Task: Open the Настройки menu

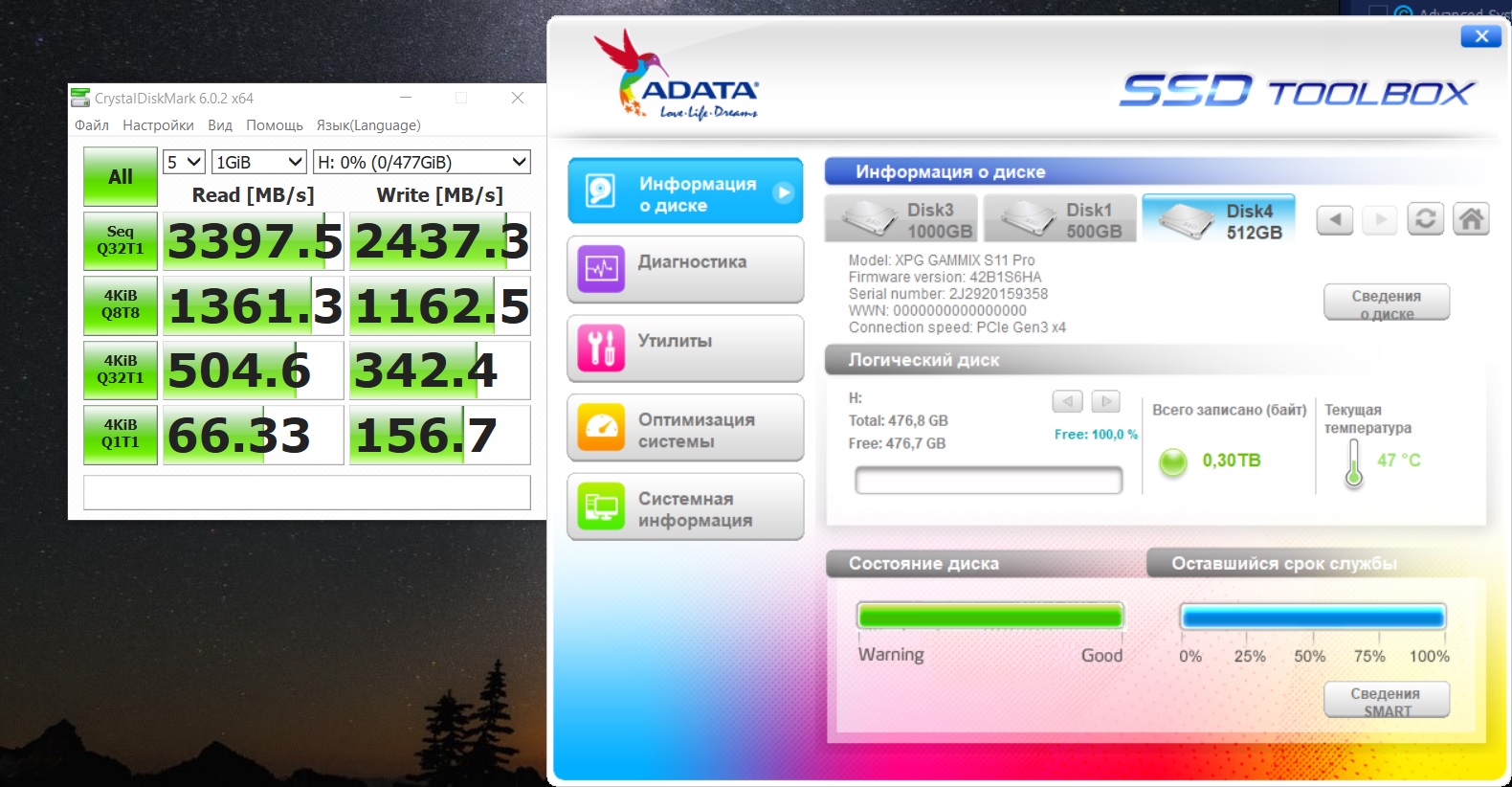Action: [158, 125]
